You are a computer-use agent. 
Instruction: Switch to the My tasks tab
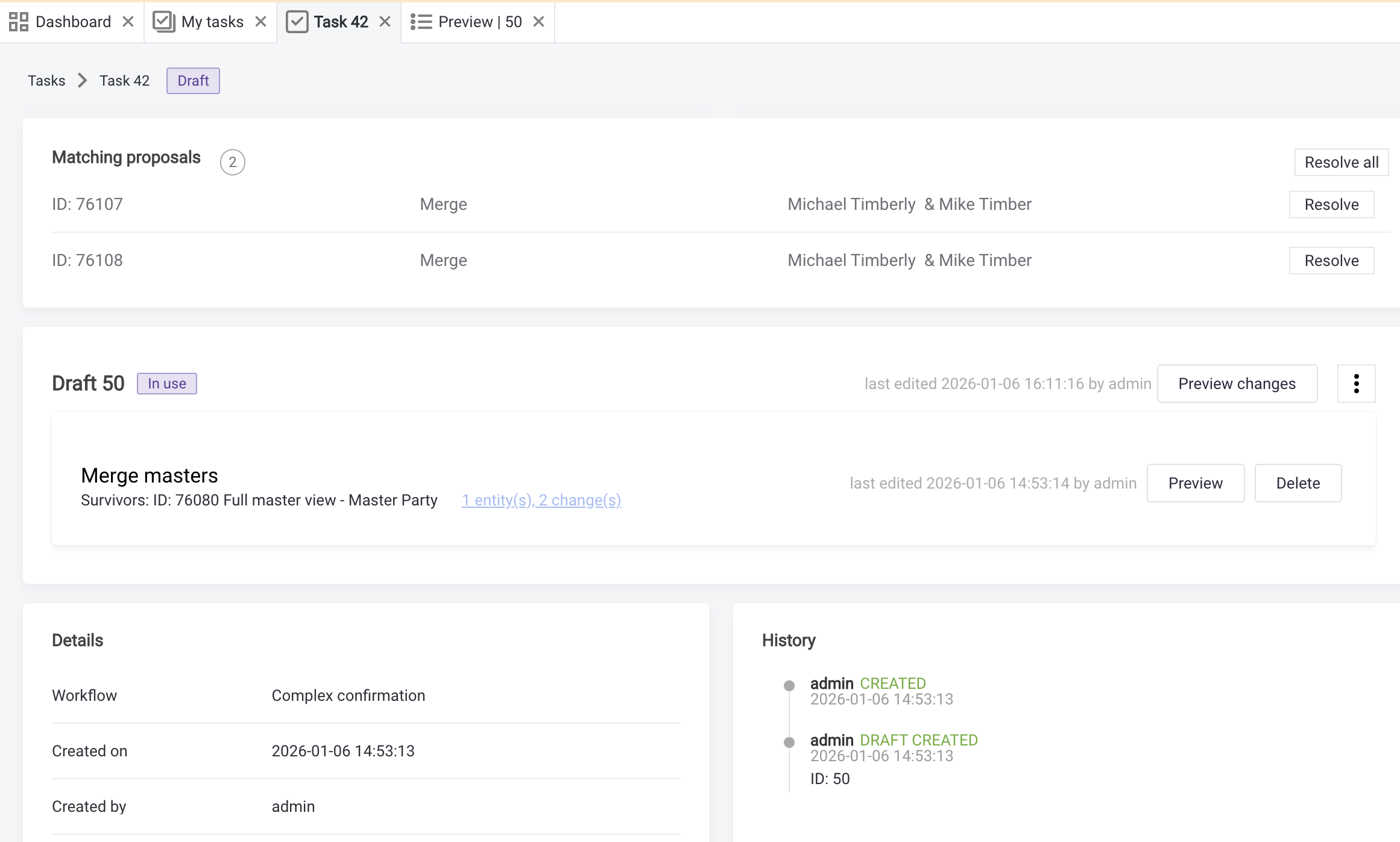pos(212,22)
